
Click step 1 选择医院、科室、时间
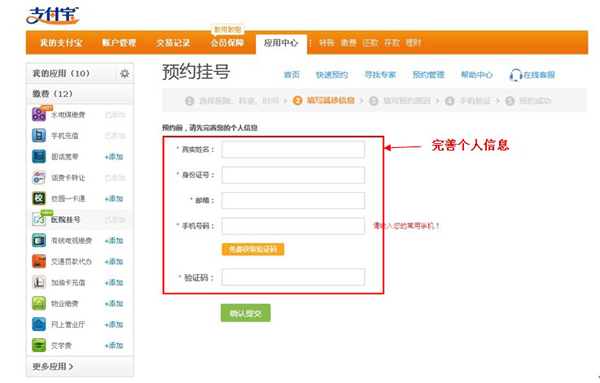click(232, 101)
